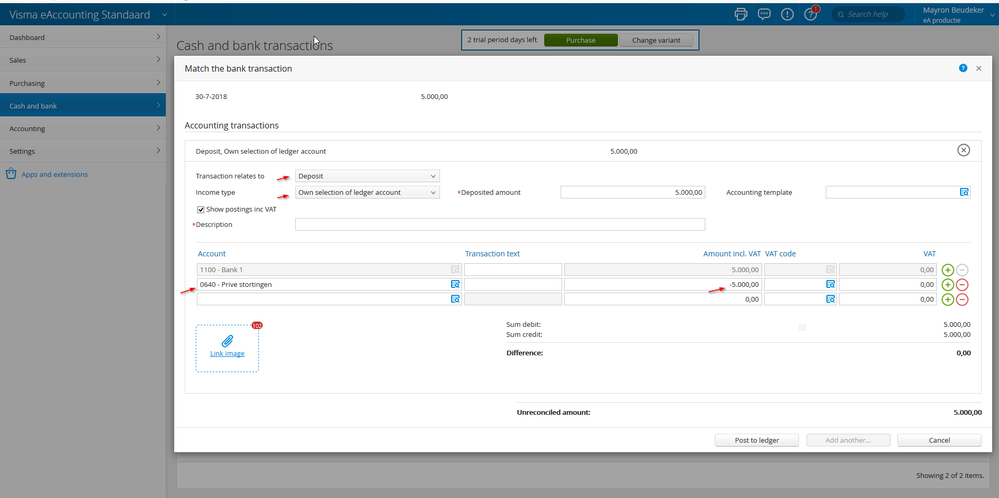Close the Match the bank transaction dialog
This screenshot has height=498, width=999.
(x=979, y=68)
